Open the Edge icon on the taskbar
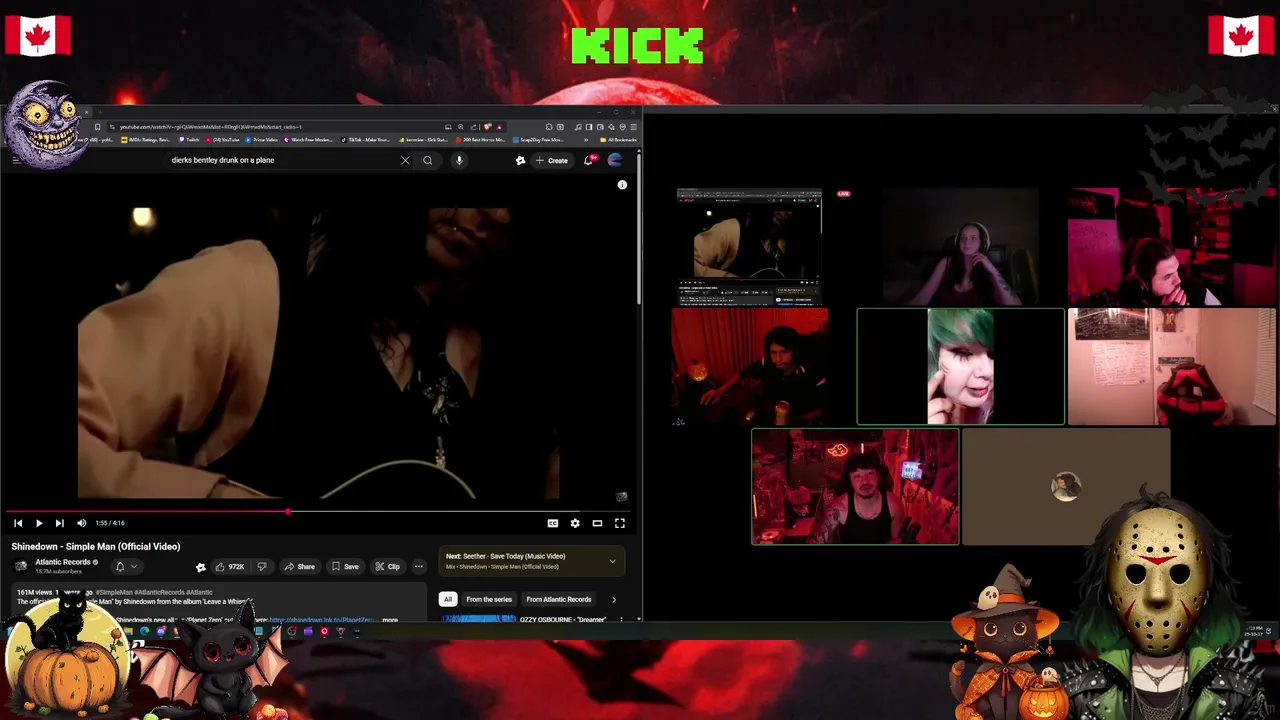 pos(144,631)
